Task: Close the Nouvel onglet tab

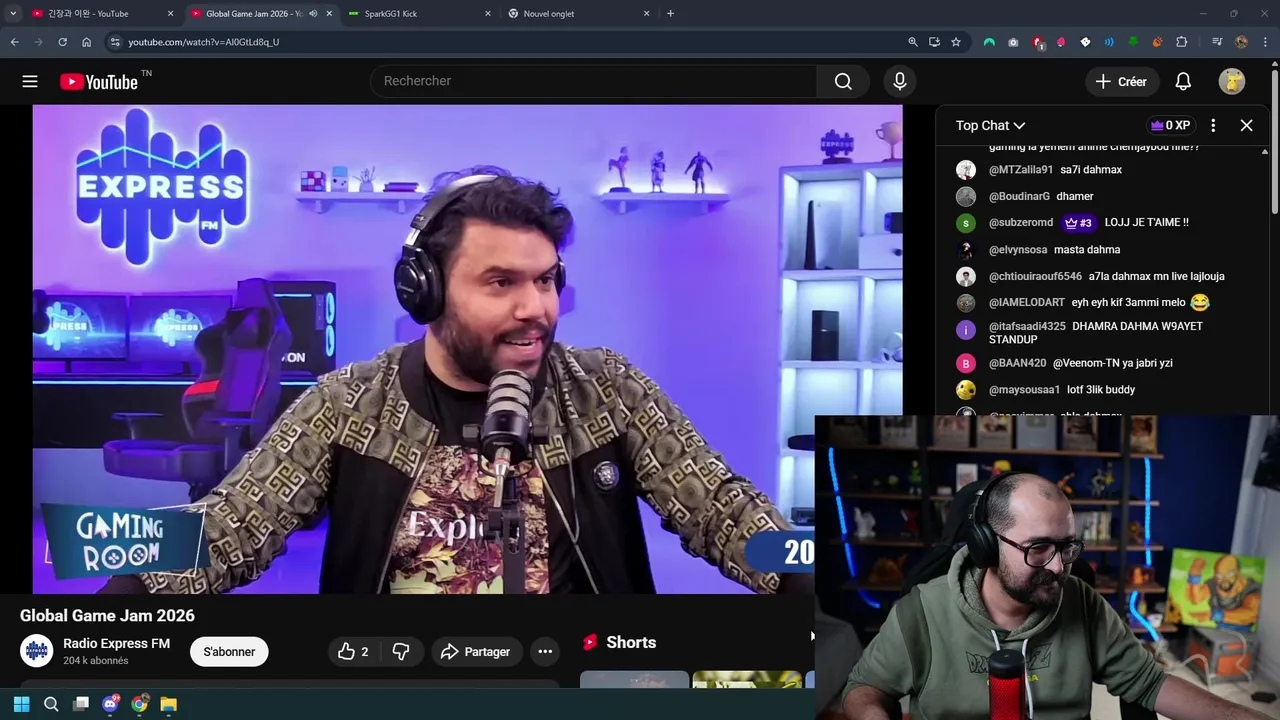Action: pos(647,14)
